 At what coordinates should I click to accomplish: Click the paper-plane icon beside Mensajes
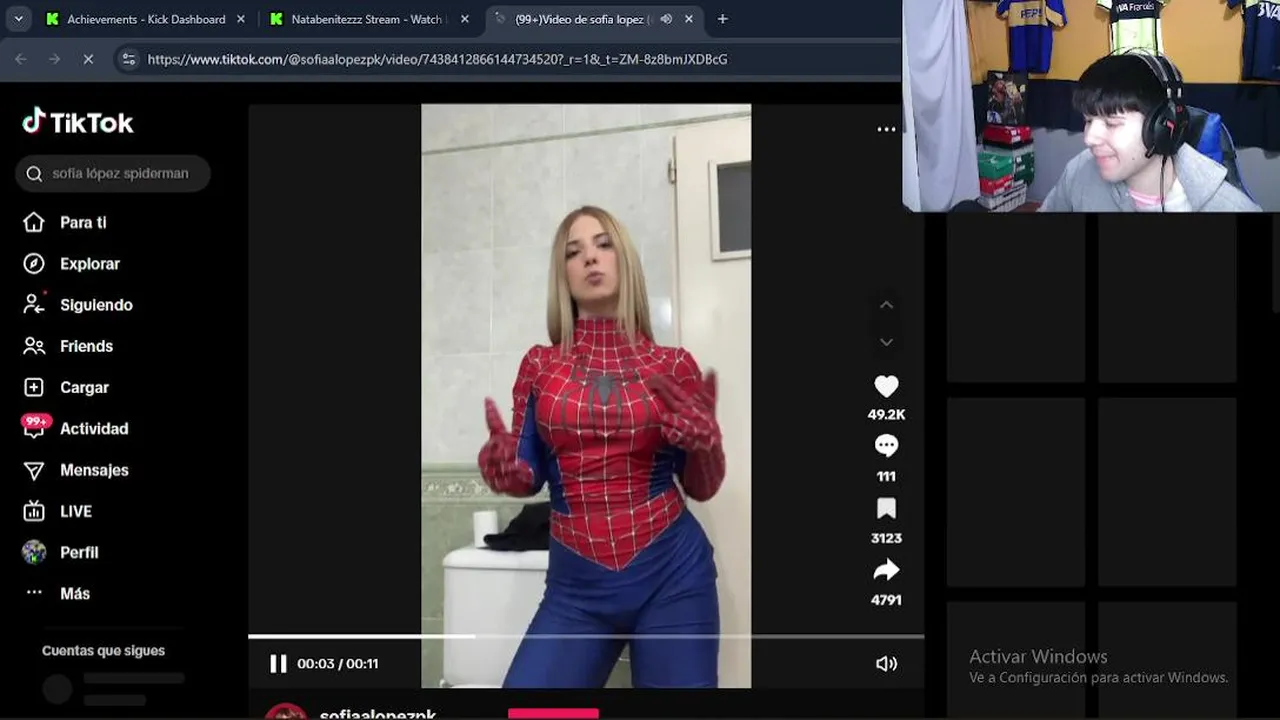(x=34, y=470)
